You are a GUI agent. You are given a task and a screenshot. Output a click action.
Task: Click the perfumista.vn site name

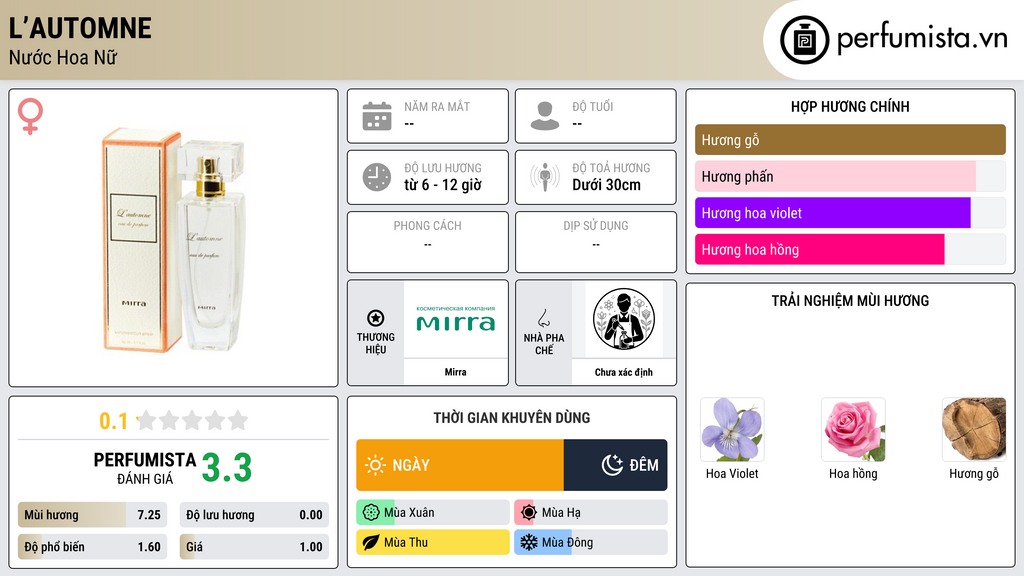point(922,39)
